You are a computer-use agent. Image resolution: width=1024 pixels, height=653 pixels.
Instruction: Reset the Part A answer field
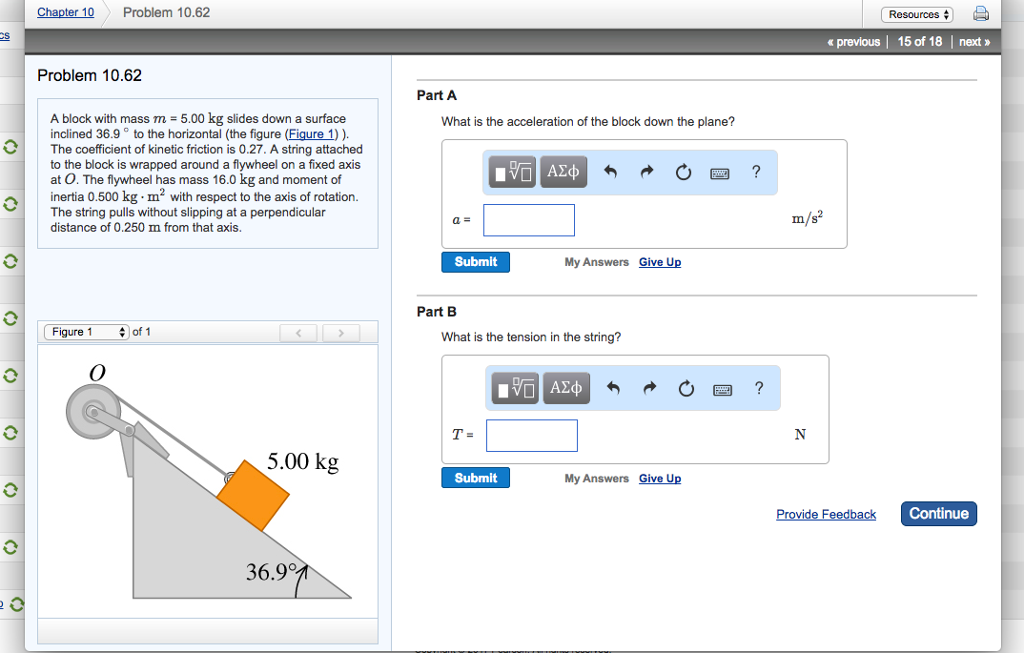(683, 172)
